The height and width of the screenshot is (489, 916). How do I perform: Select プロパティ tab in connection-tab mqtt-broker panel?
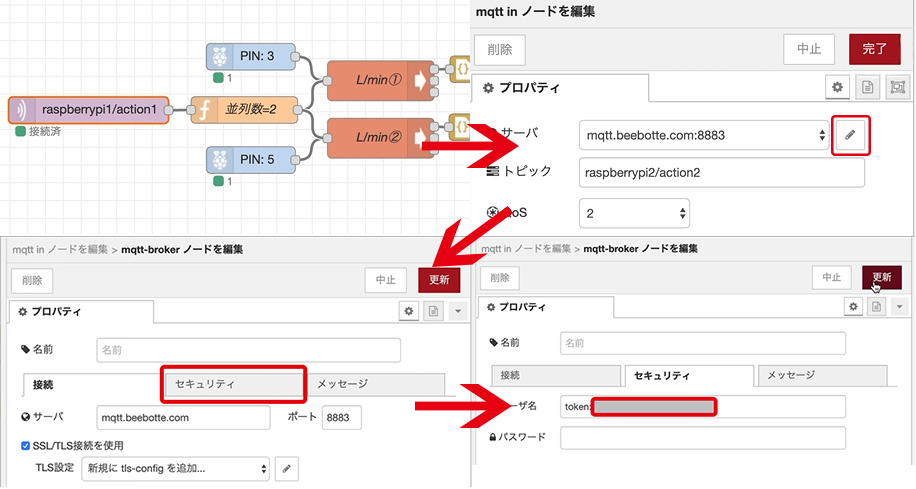[x=82, y=312]
